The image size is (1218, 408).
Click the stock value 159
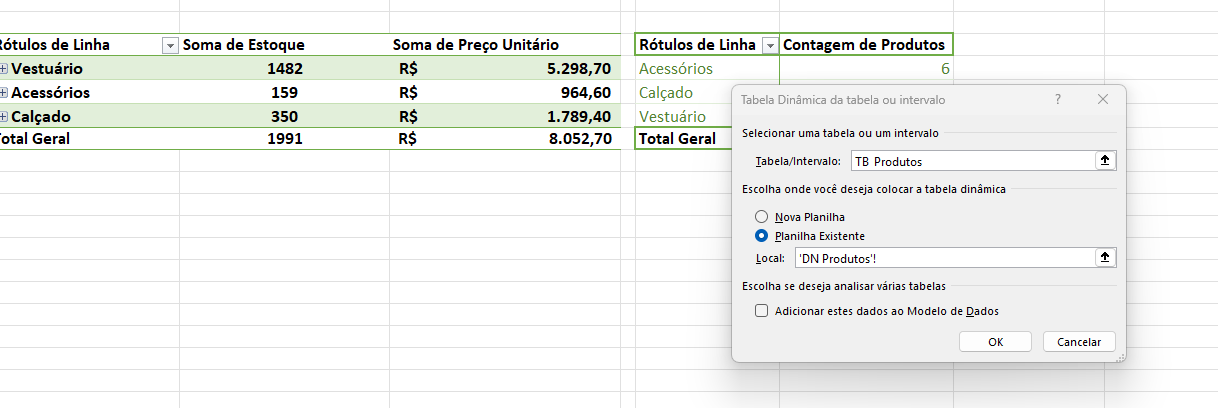[285, 93]
